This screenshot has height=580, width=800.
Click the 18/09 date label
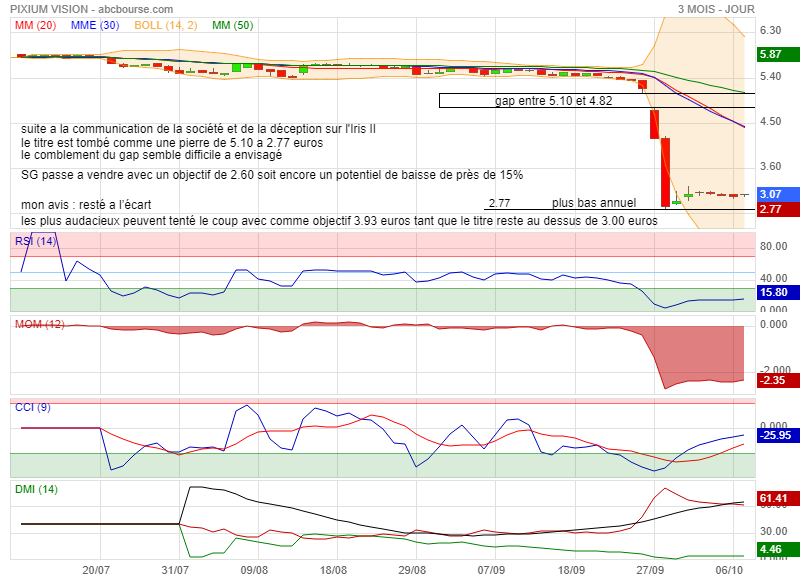(x=571, y=570)
